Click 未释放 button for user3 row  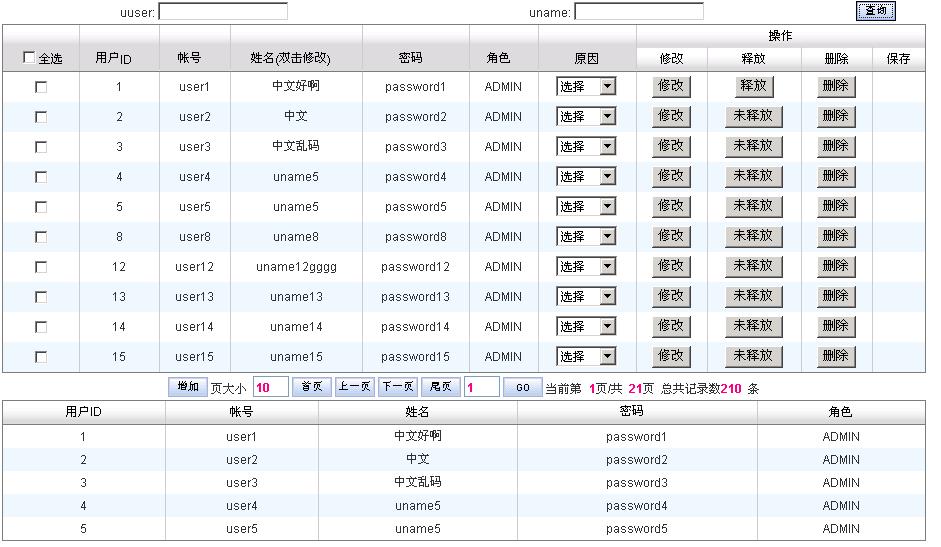(x=753, y=147)
